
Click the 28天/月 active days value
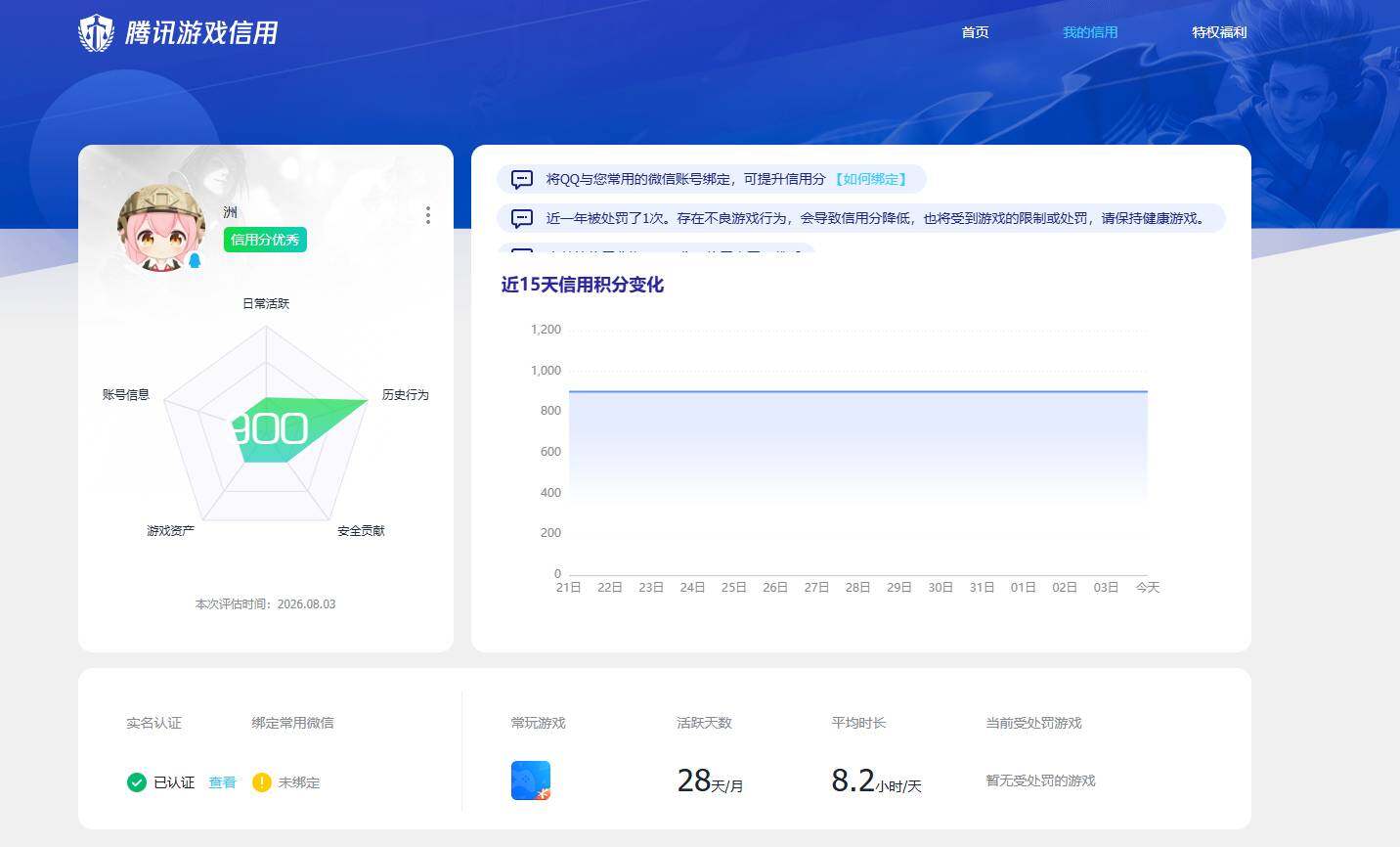click(710, 780)
